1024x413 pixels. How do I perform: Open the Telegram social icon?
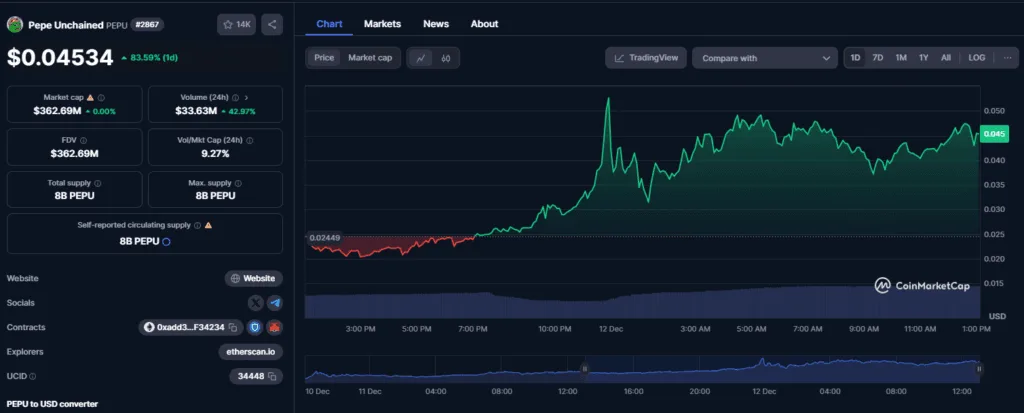coord(275,303)
